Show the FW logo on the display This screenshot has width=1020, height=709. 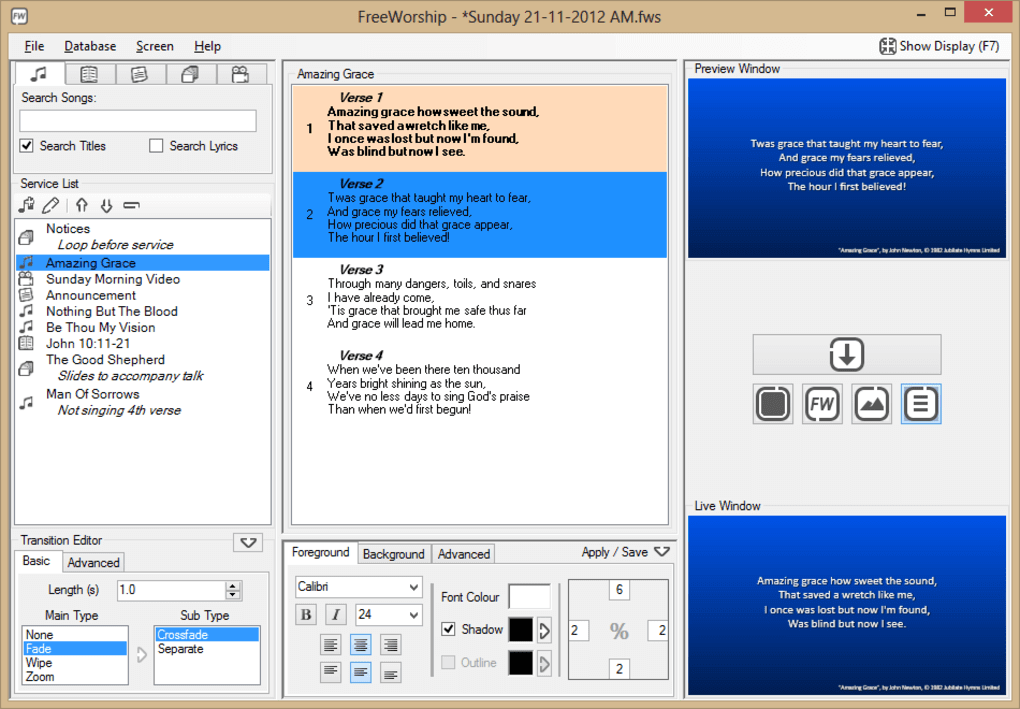(821, 404)
